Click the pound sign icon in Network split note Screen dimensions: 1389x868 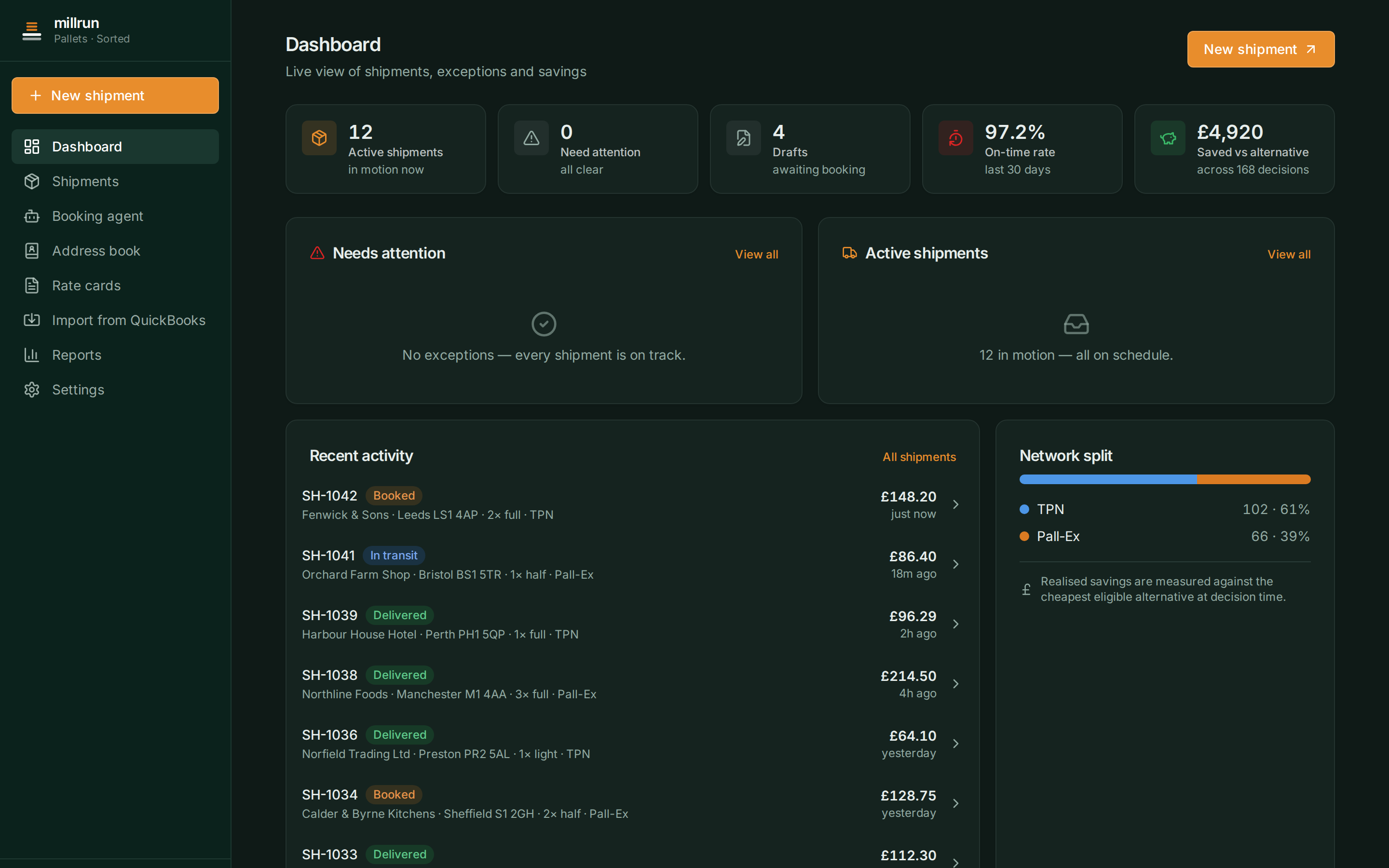click(1026, 589)
